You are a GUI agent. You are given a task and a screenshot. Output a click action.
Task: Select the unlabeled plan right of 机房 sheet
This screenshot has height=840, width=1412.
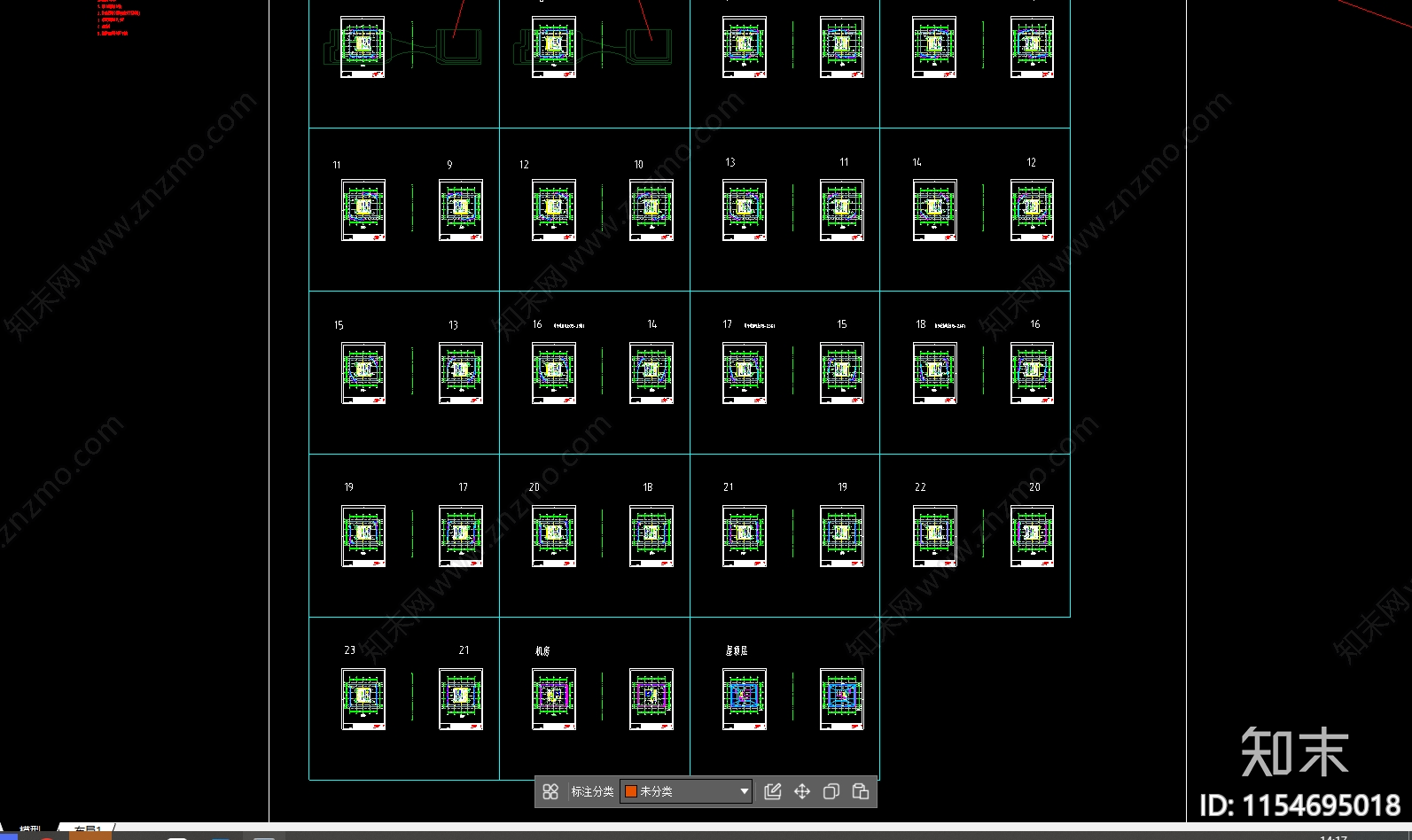click(x=651, y=699)
